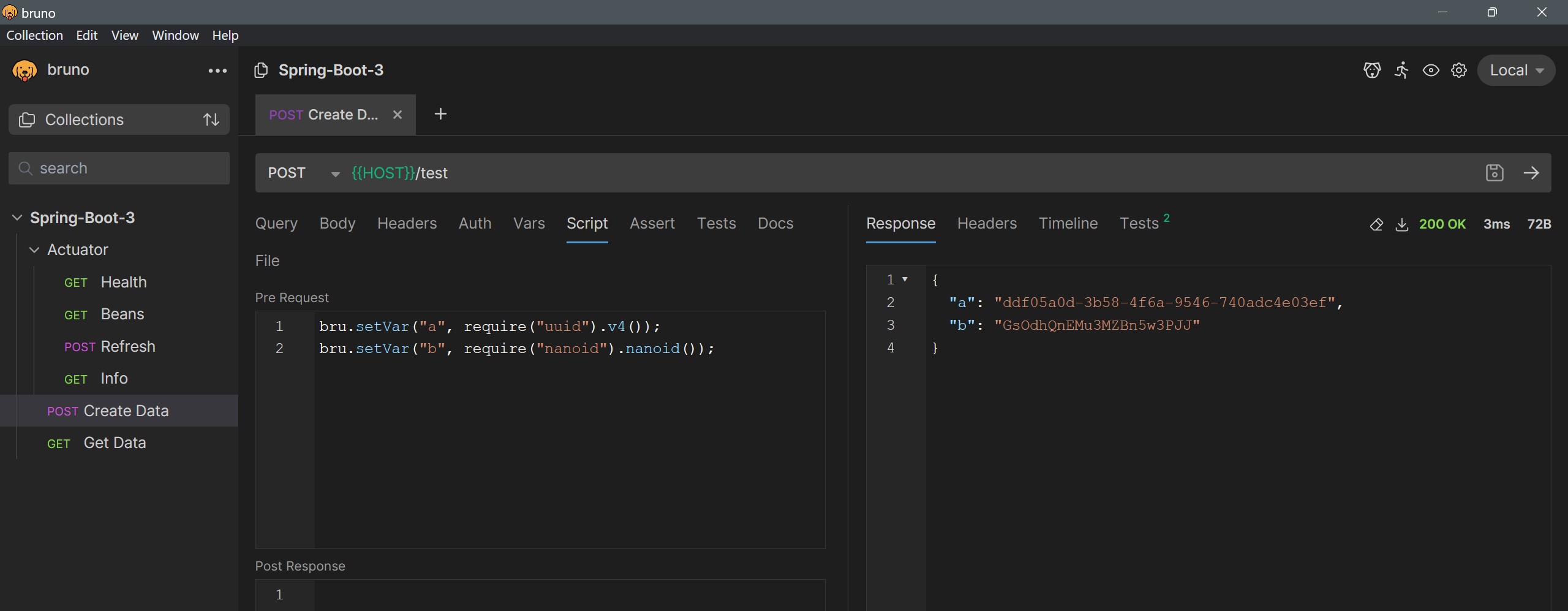Open the Edit menu
The width and height of the screenshot is (1568, 611).
[x=86, y=36]
